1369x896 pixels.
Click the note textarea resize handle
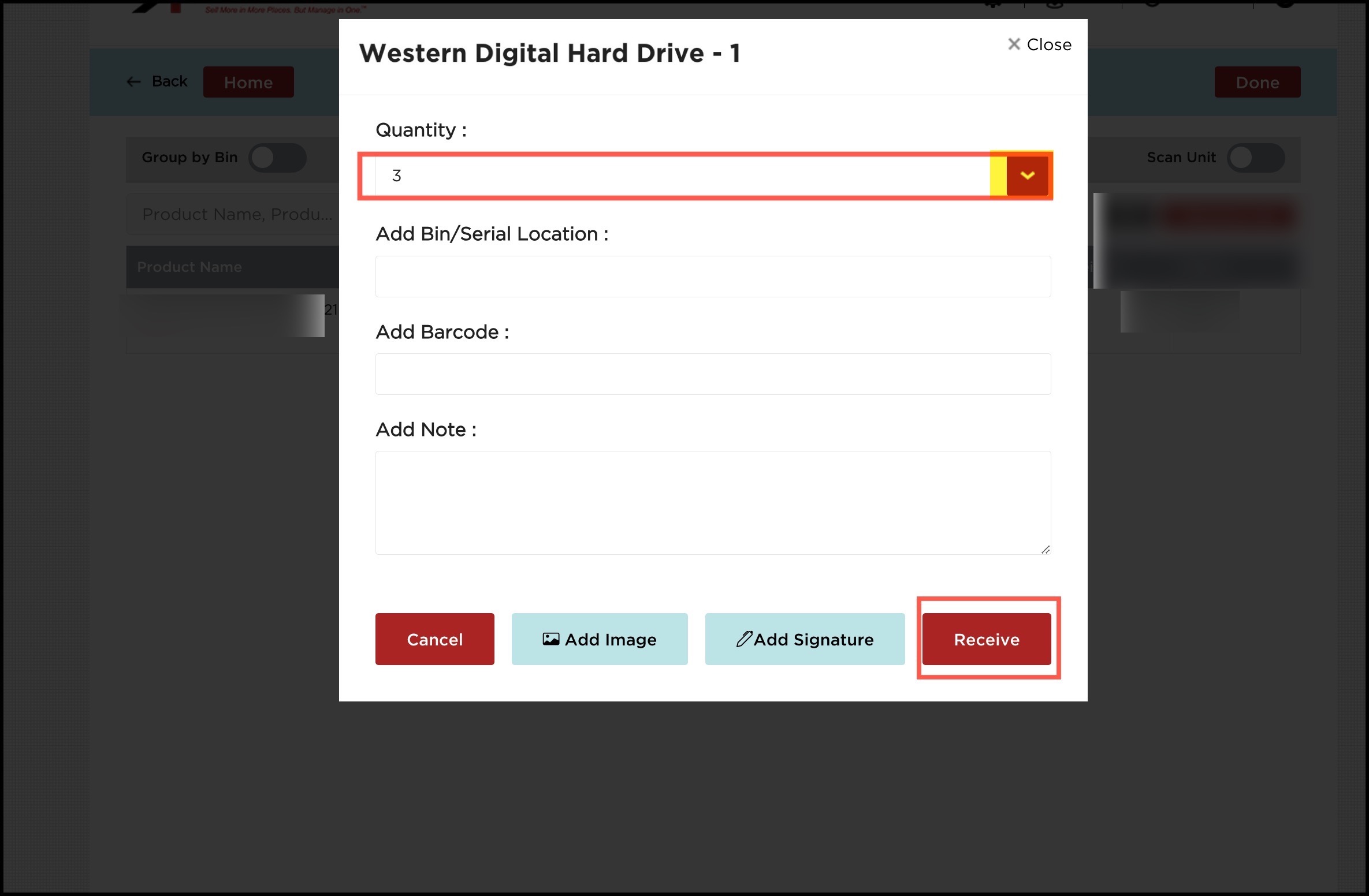click(x=1045, y=550)
